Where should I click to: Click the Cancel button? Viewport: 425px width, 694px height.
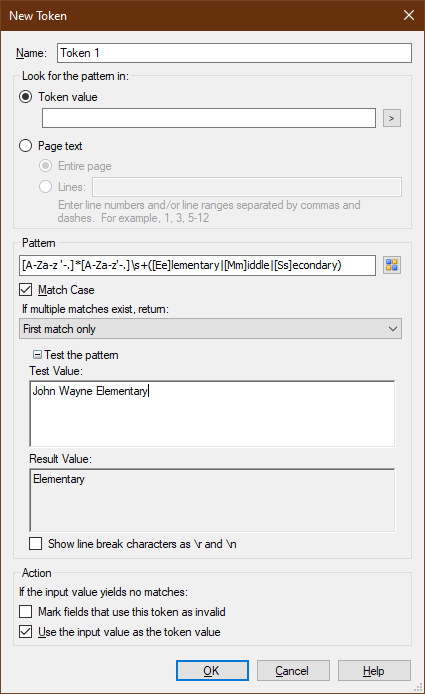click(293, 671)
